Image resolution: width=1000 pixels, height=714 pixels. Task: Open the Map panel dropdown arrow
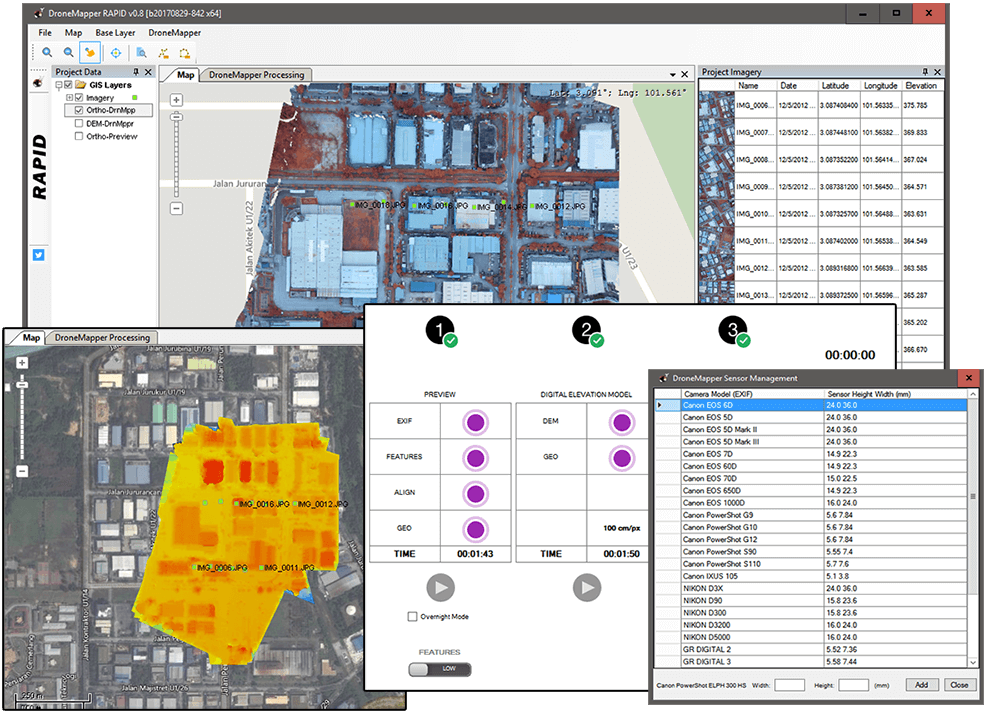(671, 73)
